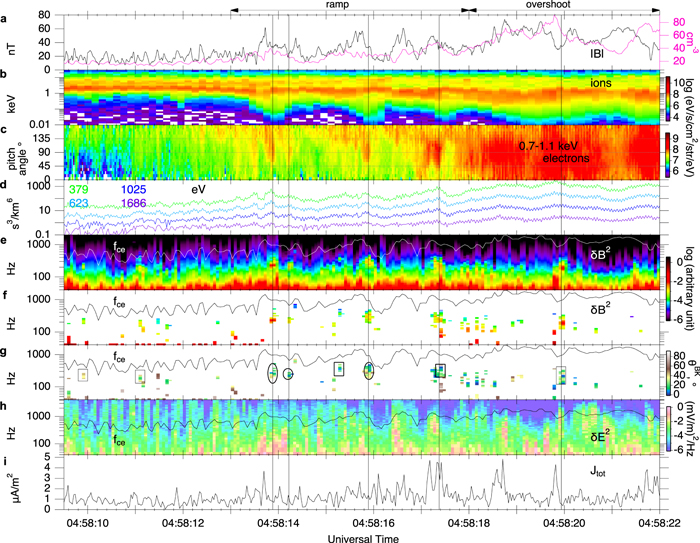The height and width of the screenshot is (543, 700).
Task: Click the 04:58:18 time tick label
Action: point(468,524)
